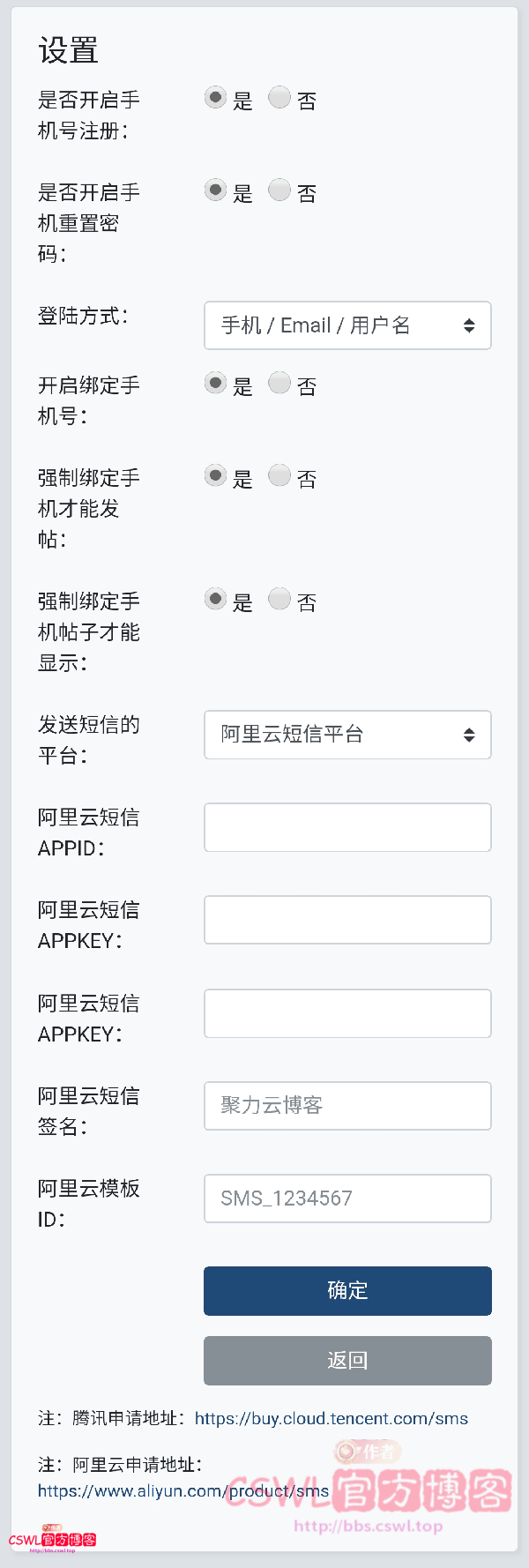
Task: Enable 是 for 是否开启手机号注册
Action: tap(215, 98)
